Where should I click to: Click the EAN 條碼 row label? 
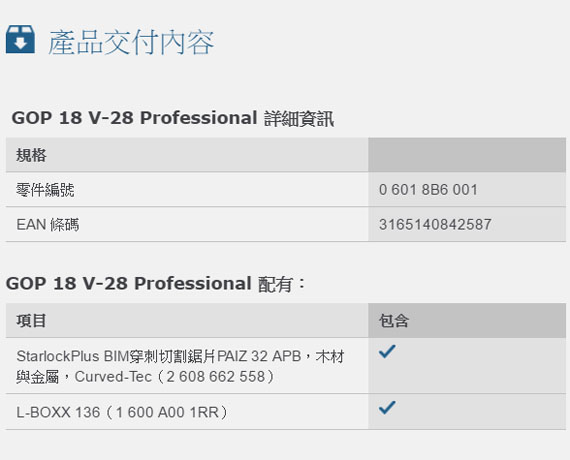pyautogui.click(x=48, y=224)
